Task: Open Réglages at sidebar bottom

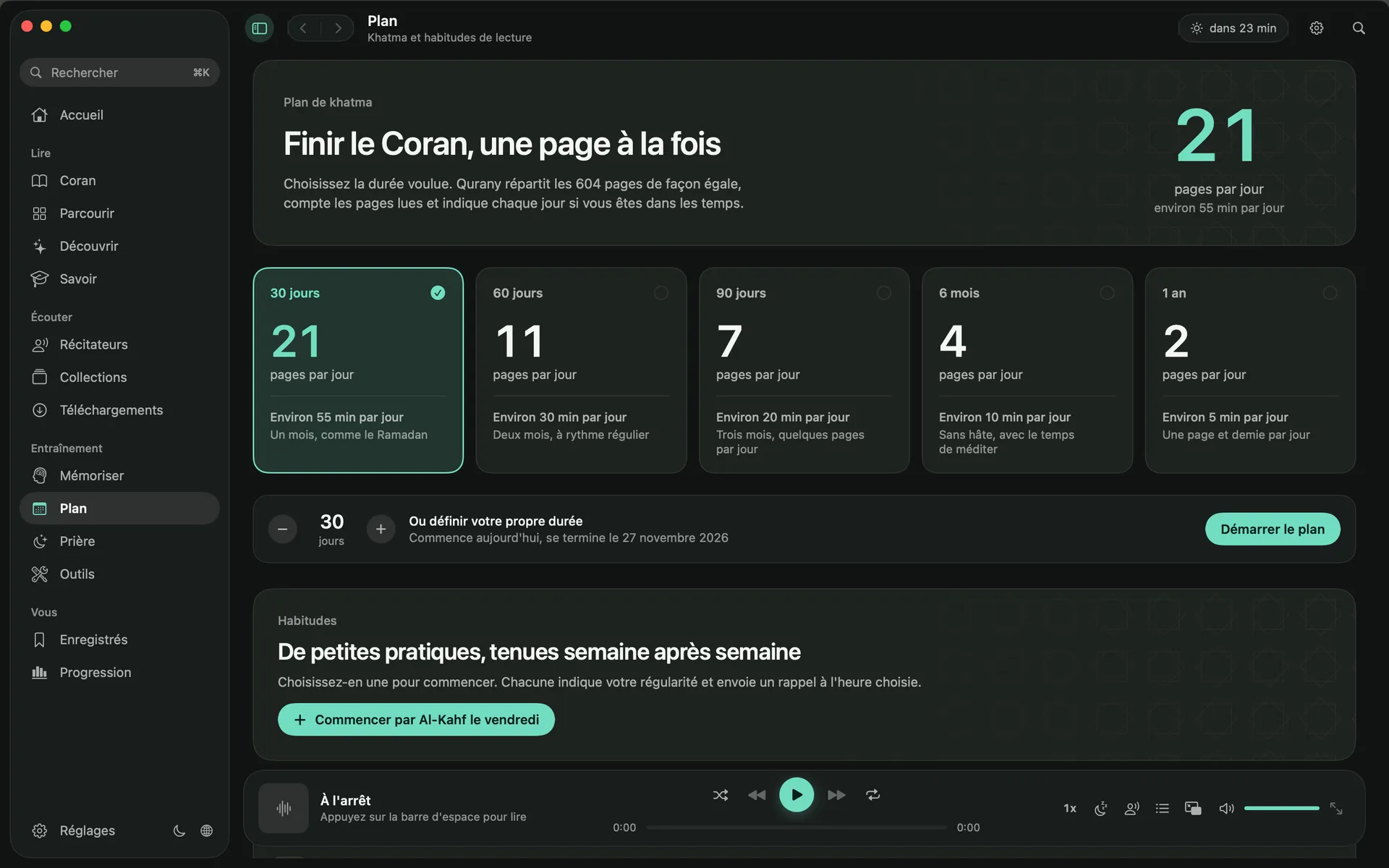Action: 73,830
